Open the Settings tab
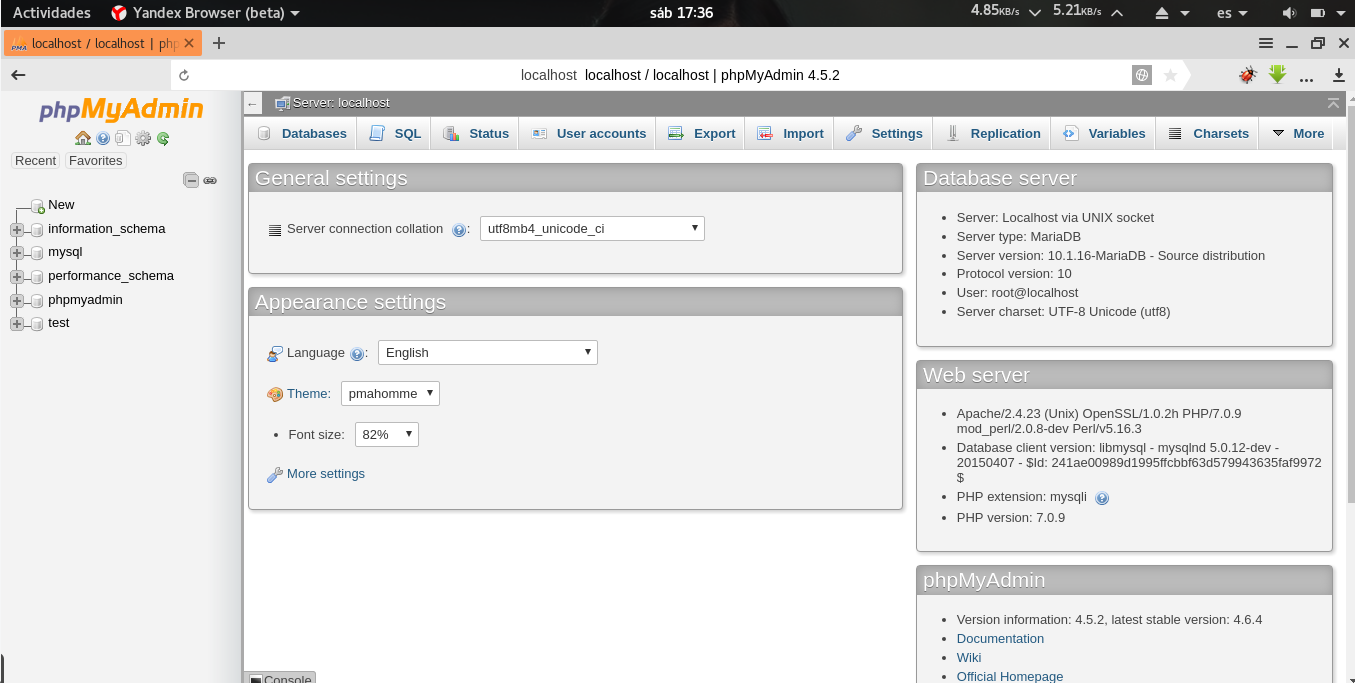 click(884, 134)
